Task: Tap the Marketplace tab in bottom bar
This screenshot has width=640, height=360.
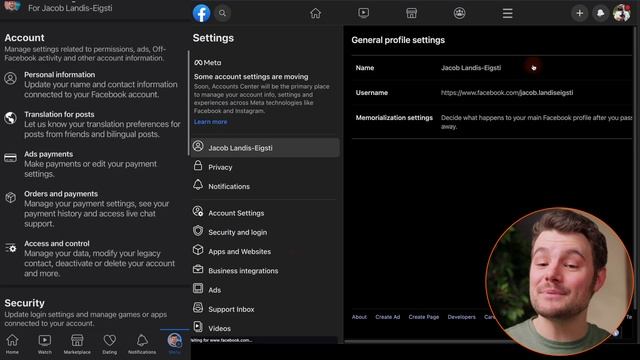Action: click(77, 344)
